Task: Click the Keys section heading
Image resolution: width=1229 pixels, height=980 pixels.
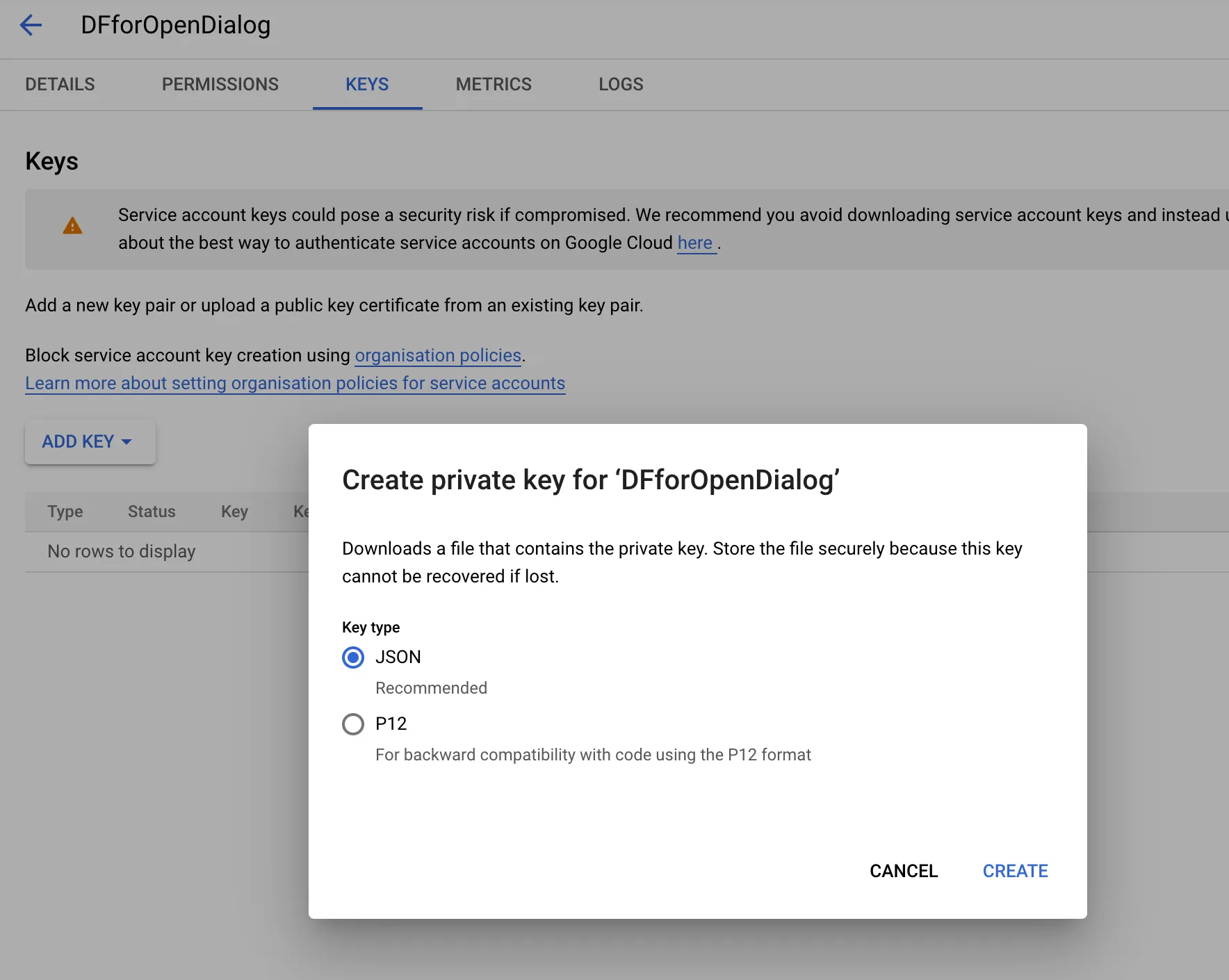Action: coord(51,161)
